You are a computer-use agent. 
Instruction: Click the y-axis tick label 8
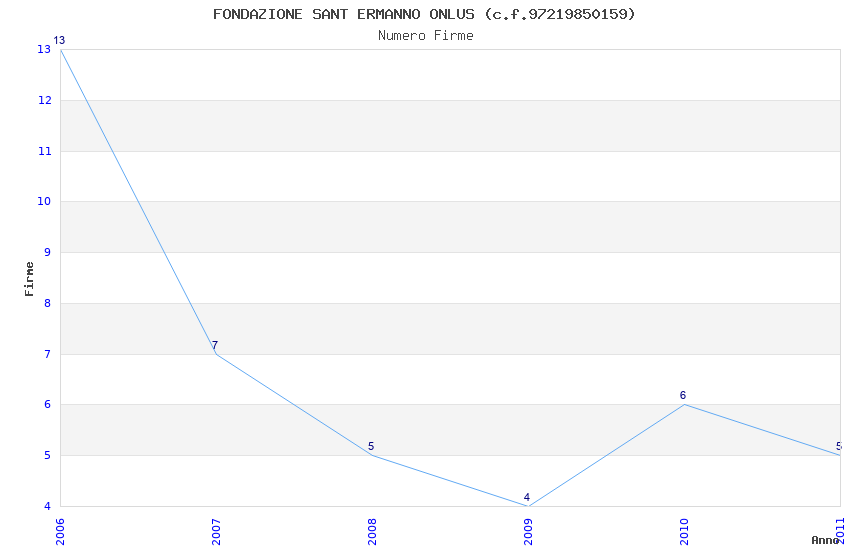48,303
